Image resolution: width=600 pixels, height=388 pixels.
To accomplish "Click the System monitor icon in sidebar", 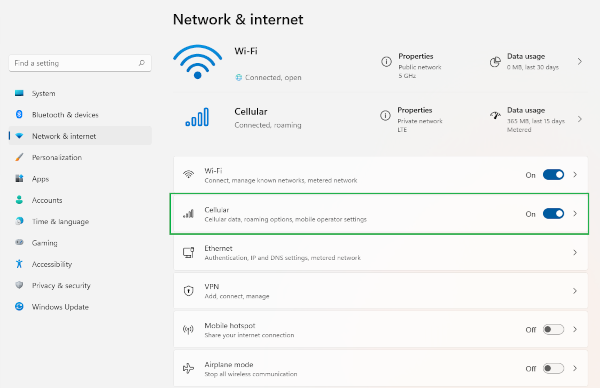I will [x=19, y=93].
